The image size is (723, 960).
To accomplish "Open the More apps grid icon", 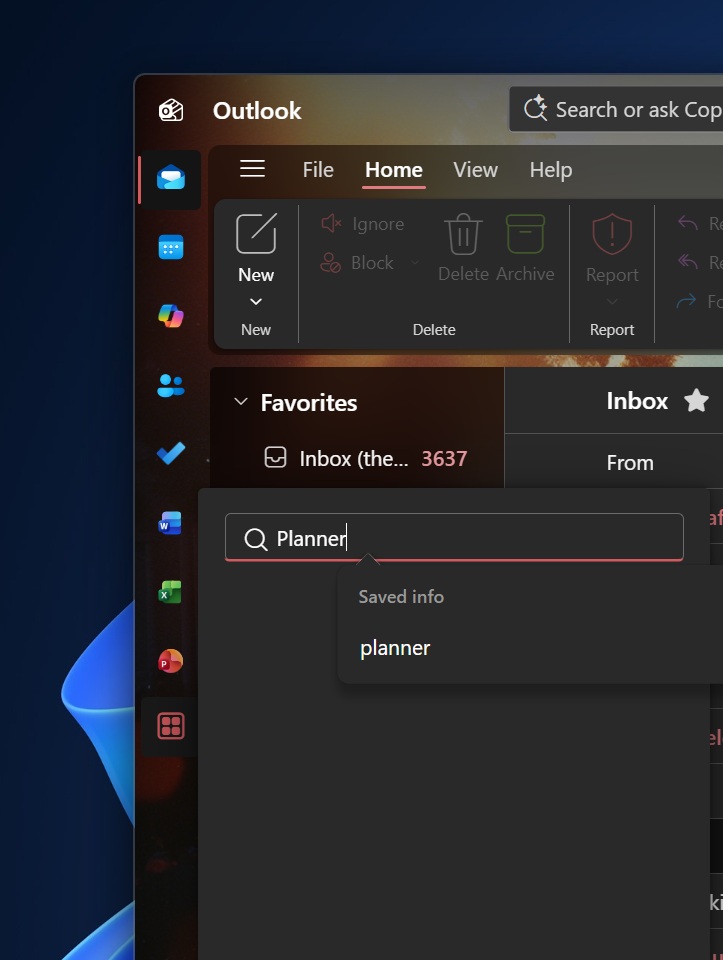I will click(x=171, y=727).
